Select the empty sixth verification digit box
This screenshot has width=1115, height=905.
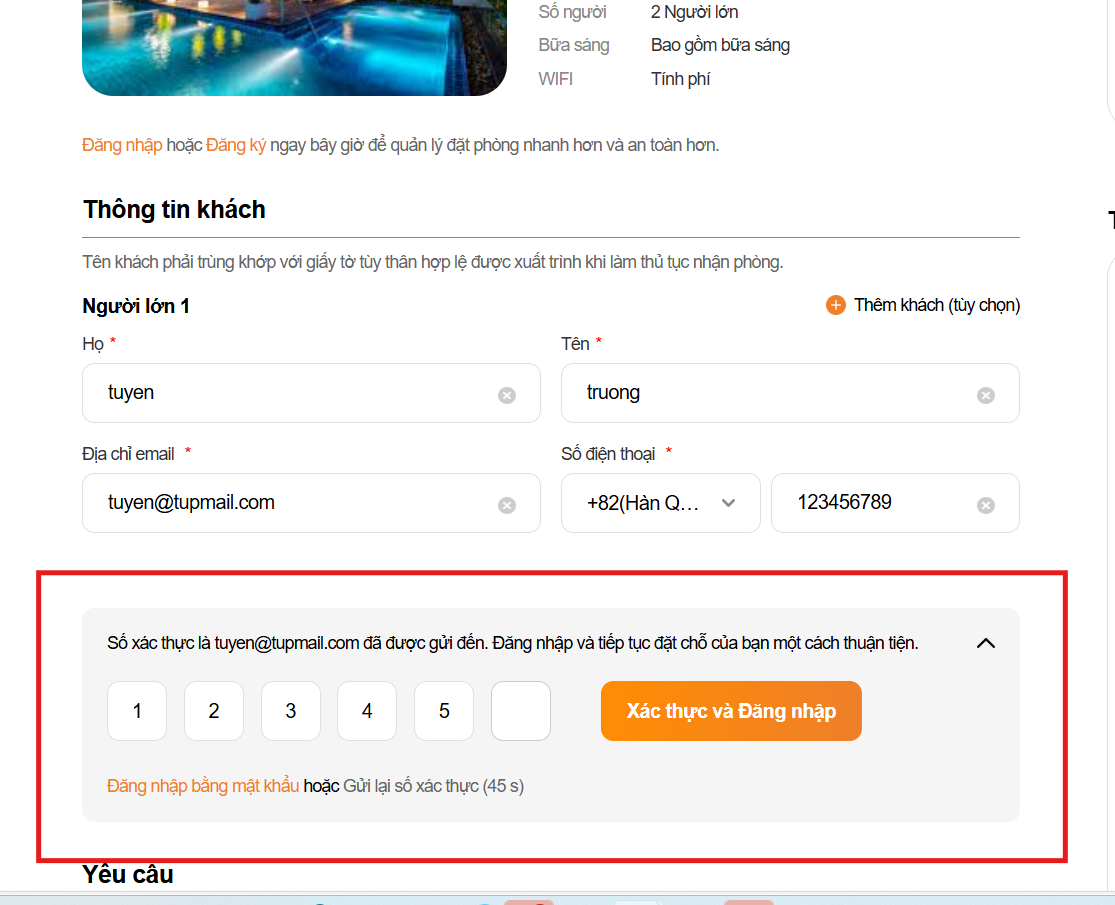coord(521,711)
